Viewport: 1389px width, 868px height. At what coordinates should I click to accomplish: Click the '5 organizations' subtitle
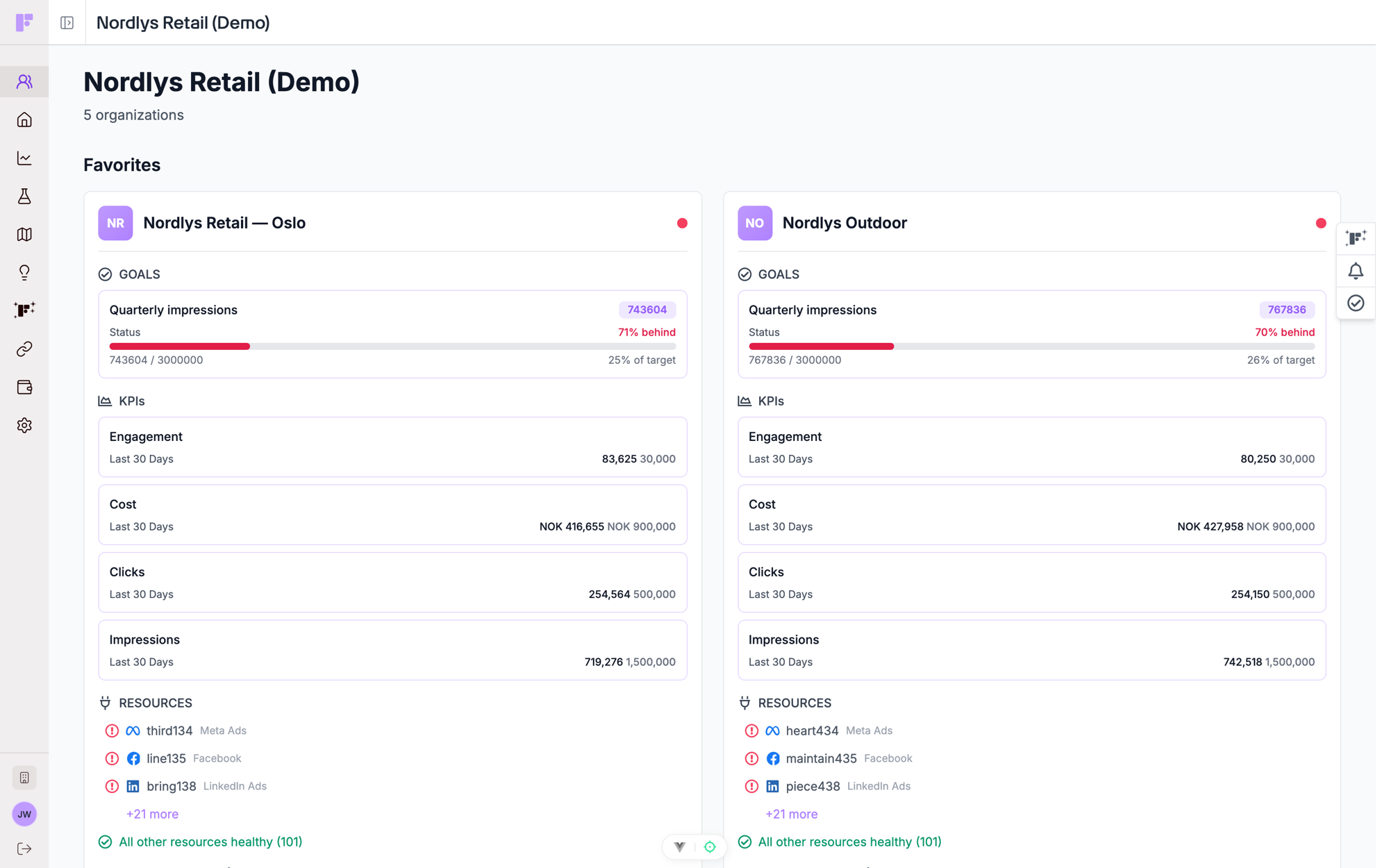coord(133,115)
